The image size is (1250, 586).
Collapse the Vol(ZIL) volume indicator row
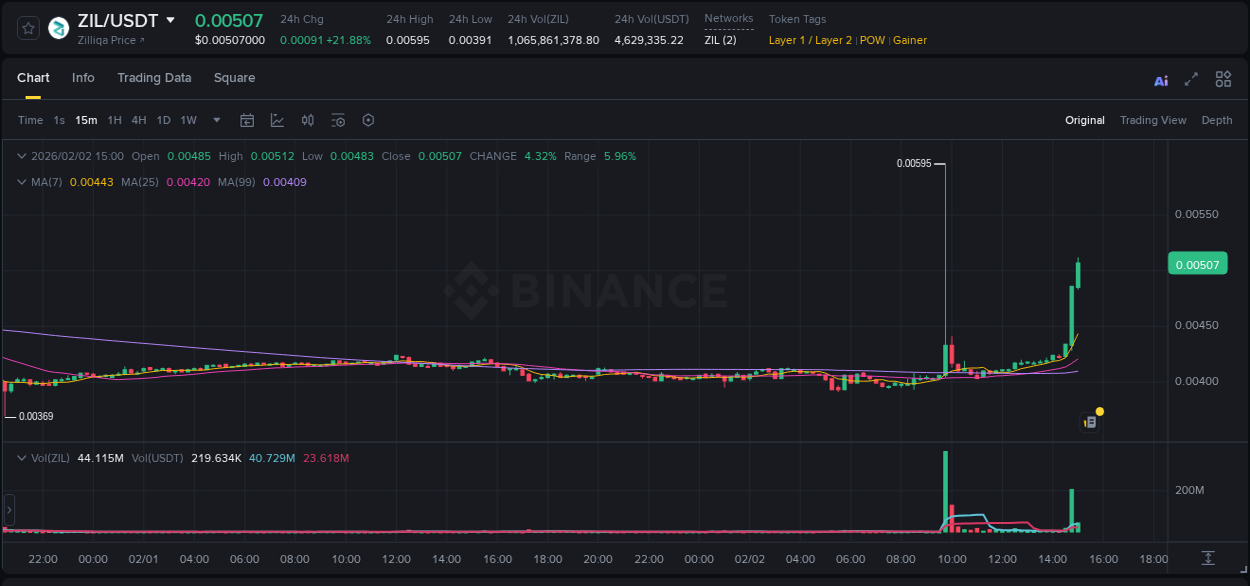pos(22,458)
